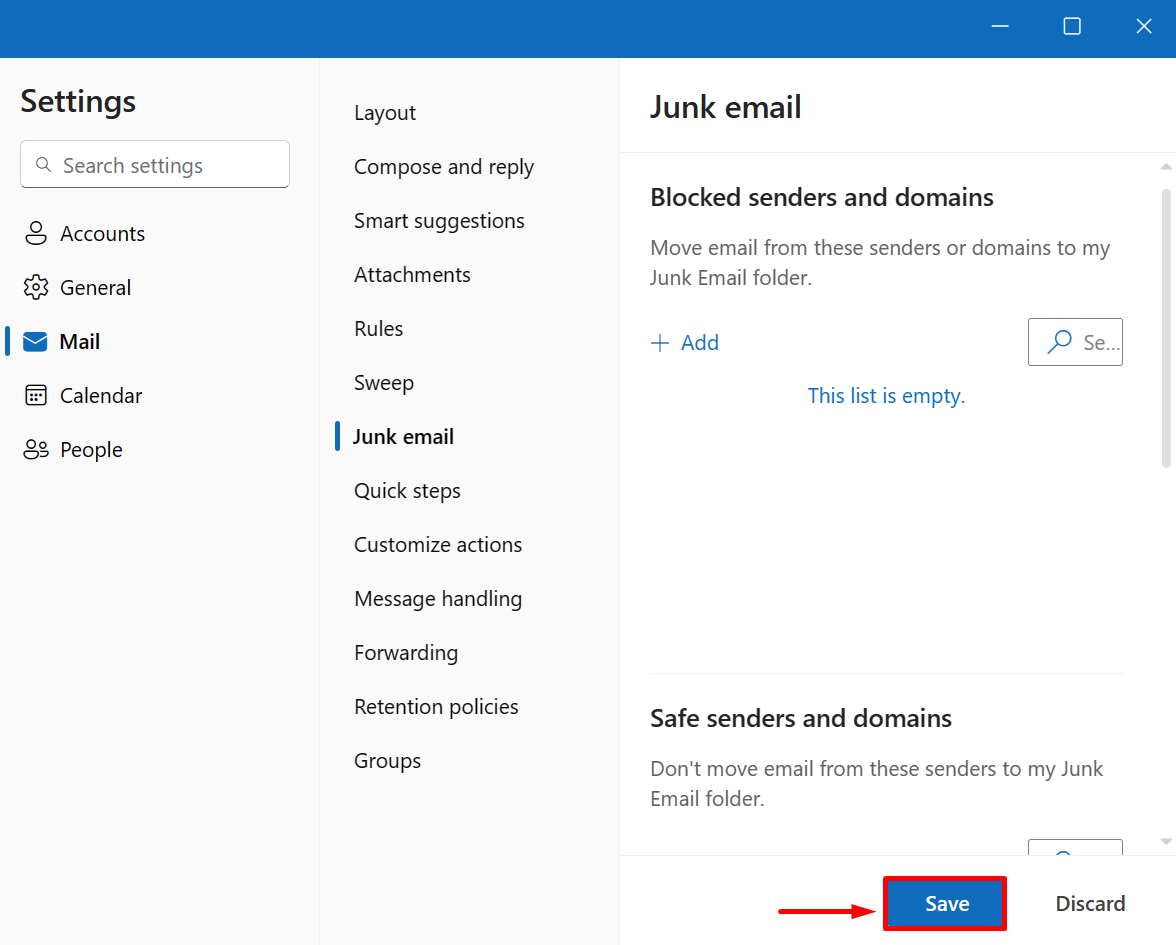Click the 'This list is empty.' text
Image resolution: width=1176 pixels, height=945 pixels.
(886, 395)
